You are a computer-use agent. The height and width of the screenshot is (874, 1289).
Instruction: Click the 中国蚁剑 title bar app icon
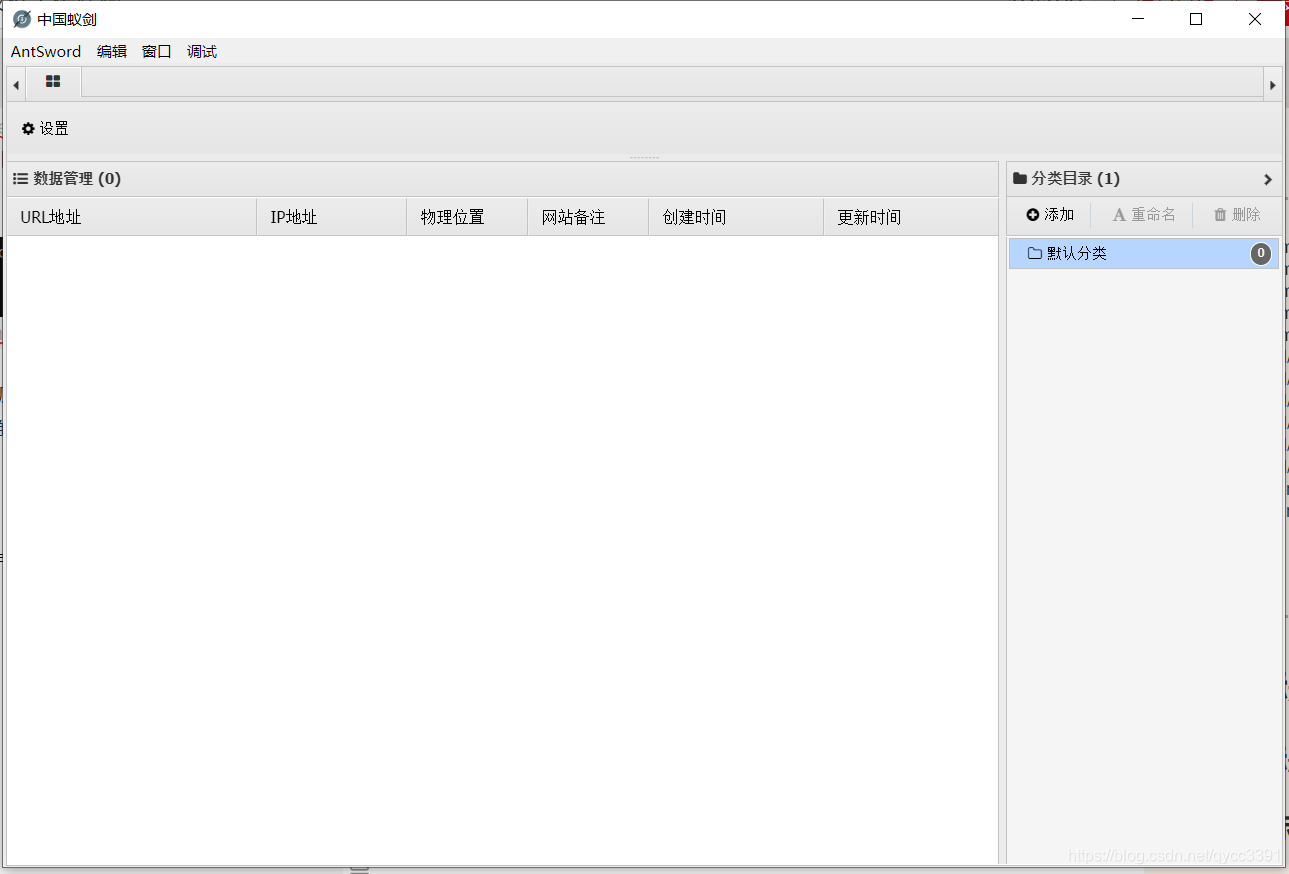[22, 19]
